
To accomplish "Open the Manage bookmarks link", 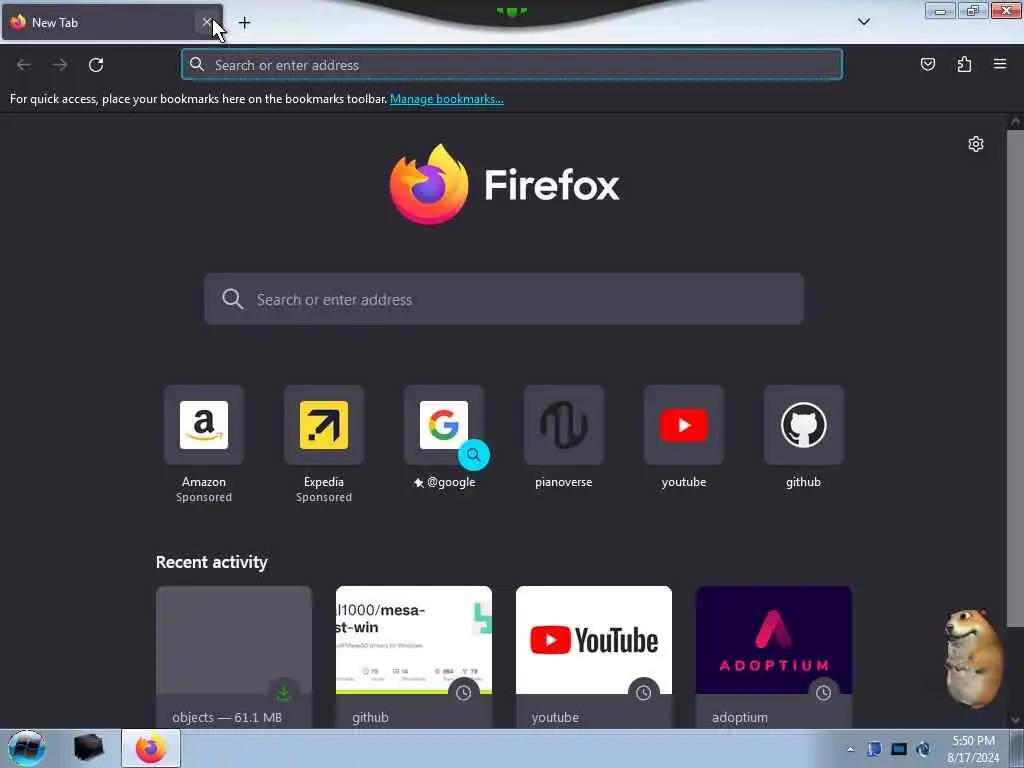I will (x=447, y=99).
